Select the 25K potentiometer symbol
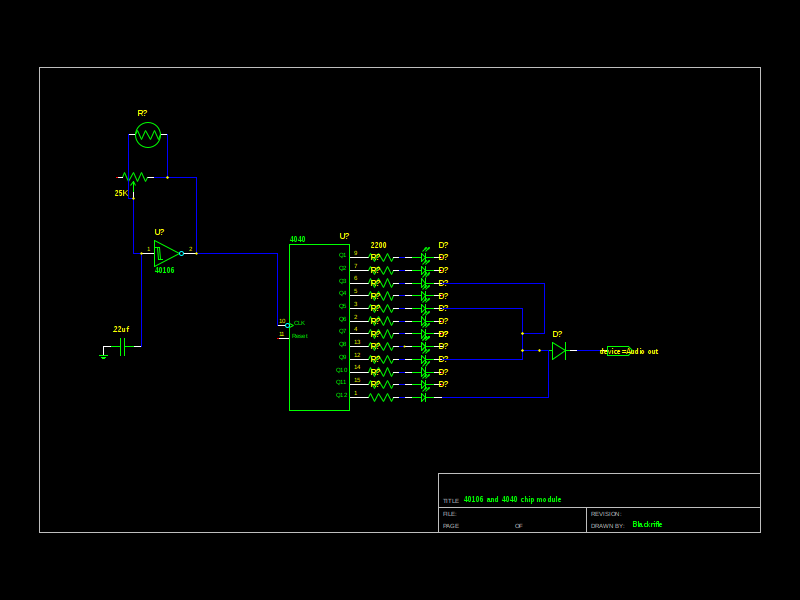 [134, 178]
